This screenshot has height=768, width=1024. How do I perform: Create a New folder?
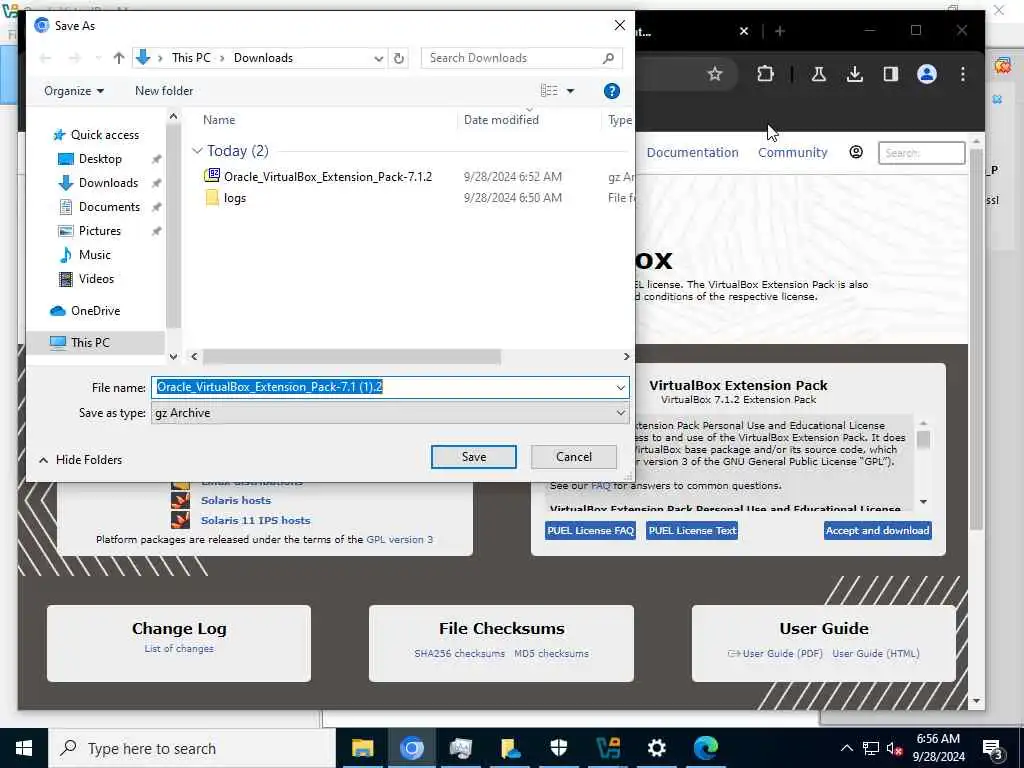pyautogui.click(x=164, y=91)
